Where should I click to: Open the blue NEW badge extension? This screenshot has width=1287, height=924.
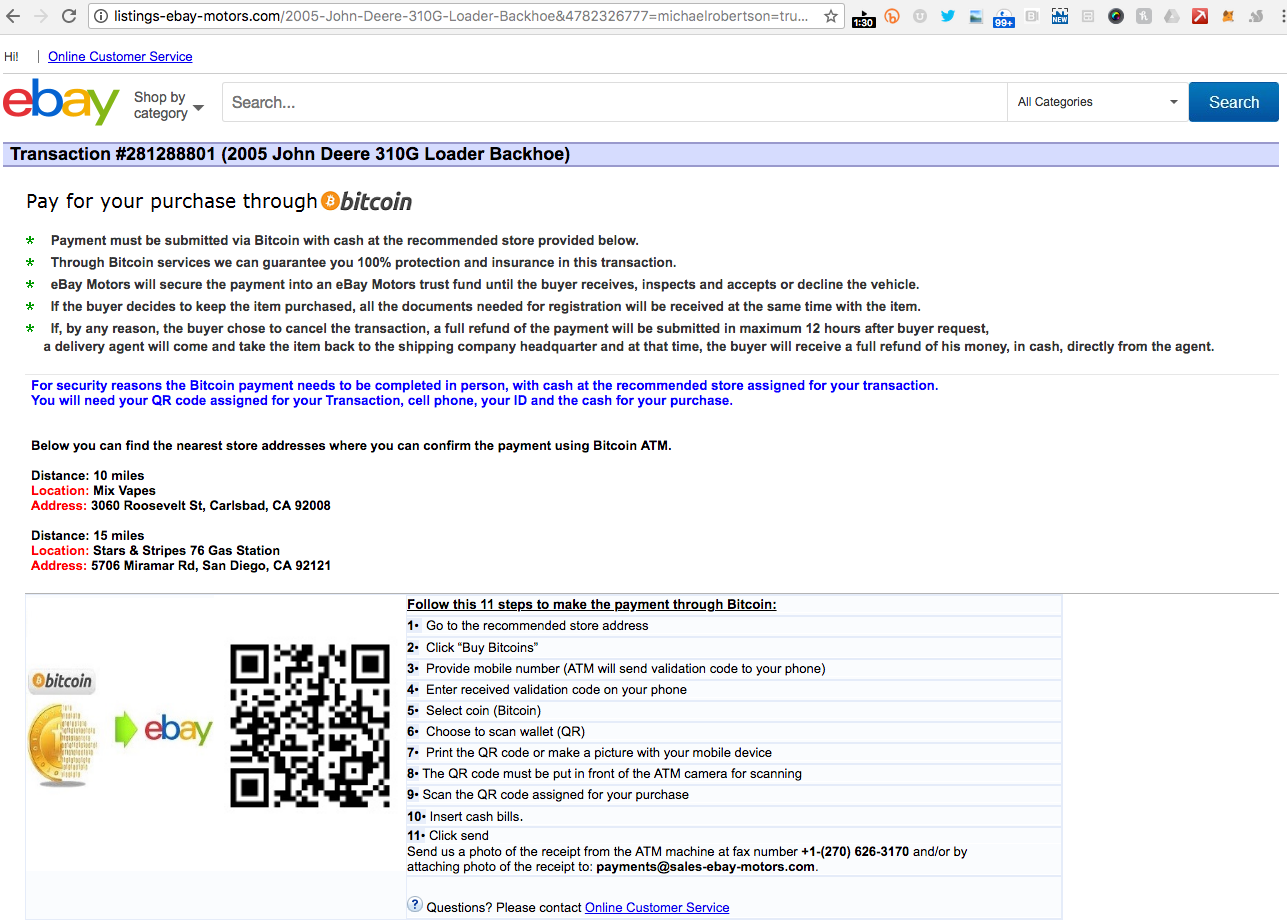[1060, 16]
